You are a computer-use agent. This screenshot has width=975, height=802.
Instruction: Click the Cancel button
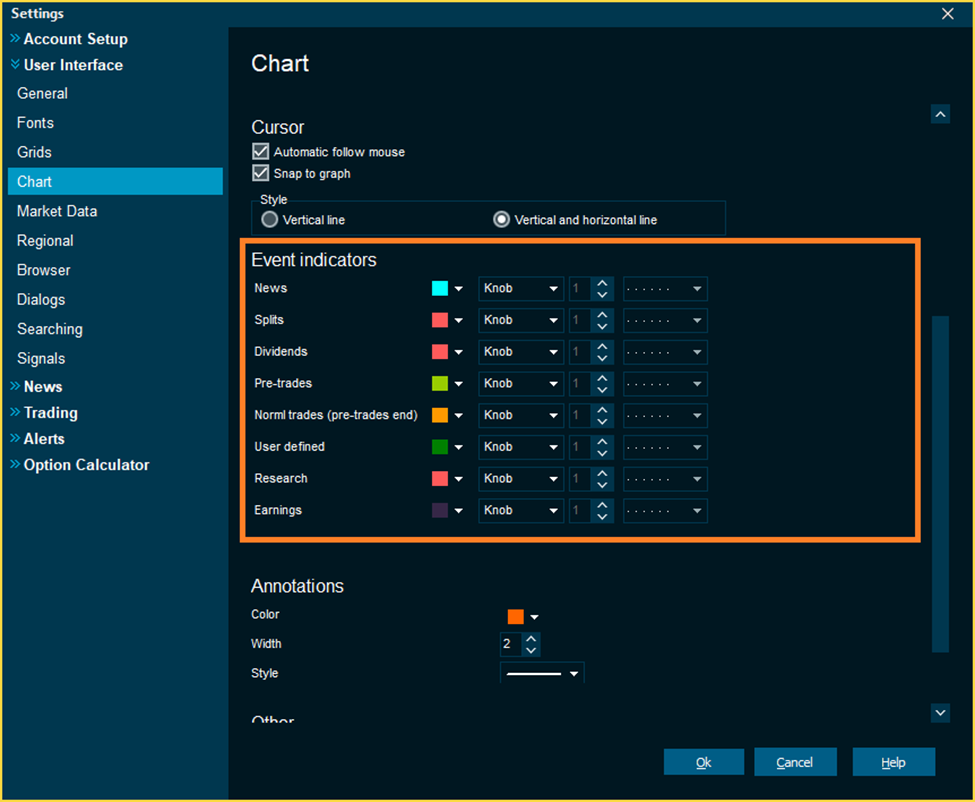tap(795, 762)
